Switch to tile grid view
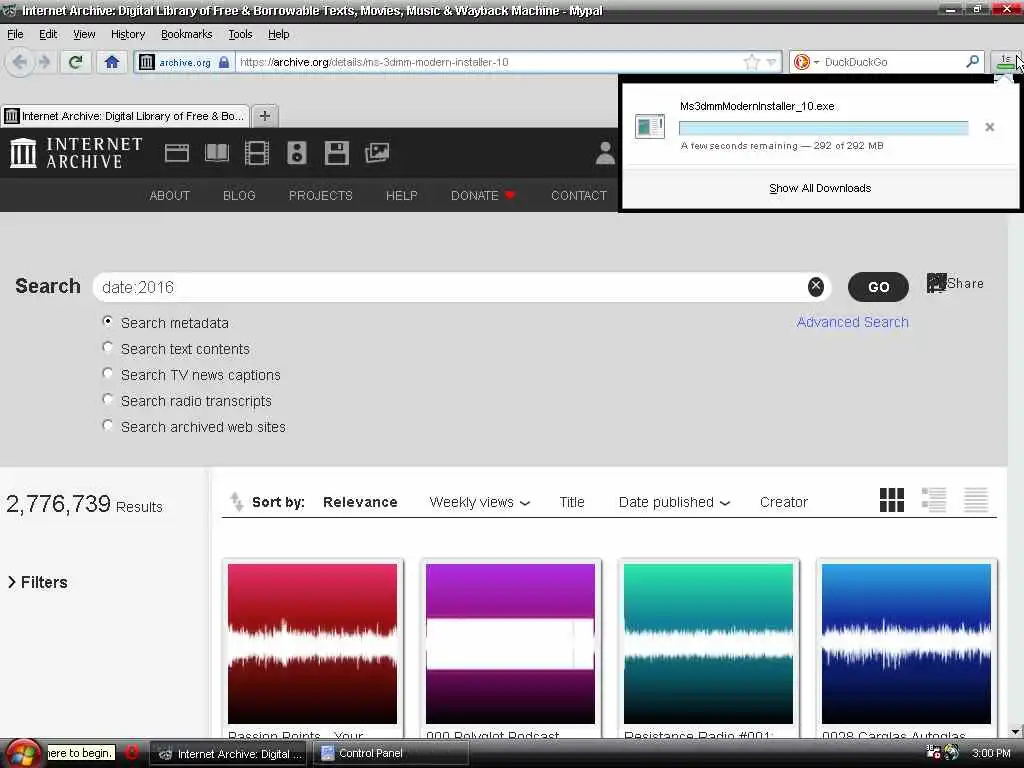The width and height of the screenshot is (1024, 768). pos(891,500)
